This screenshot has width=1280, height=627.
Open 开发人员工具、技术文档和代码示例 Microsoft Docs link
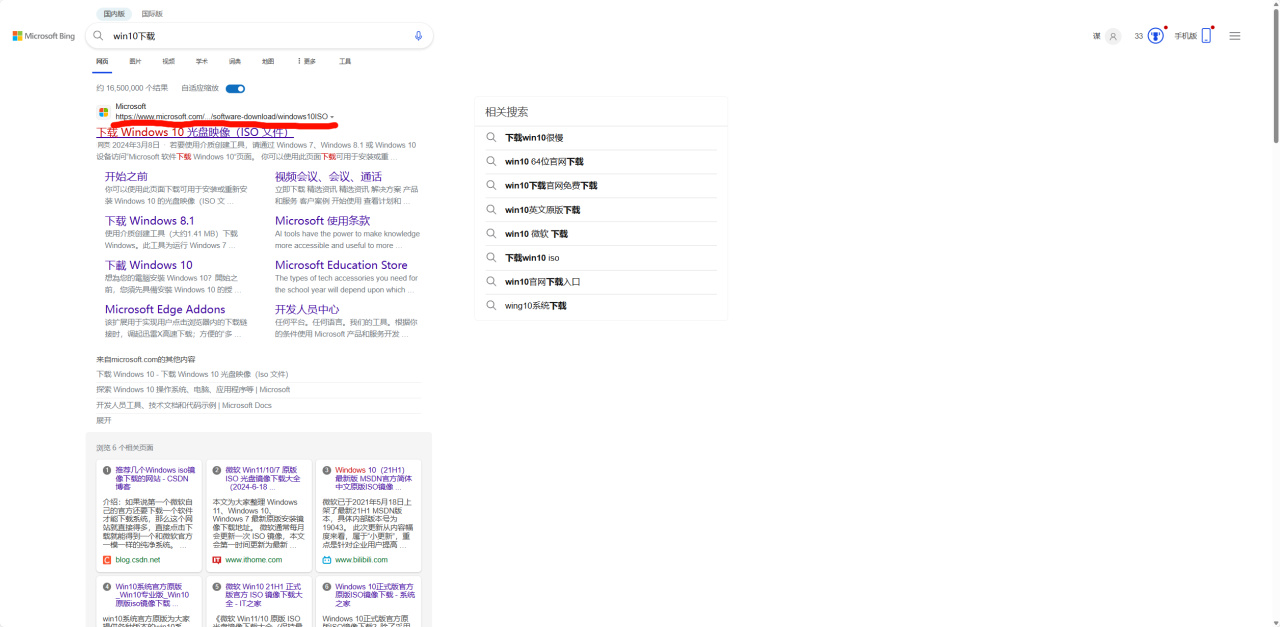coord(184,405)
